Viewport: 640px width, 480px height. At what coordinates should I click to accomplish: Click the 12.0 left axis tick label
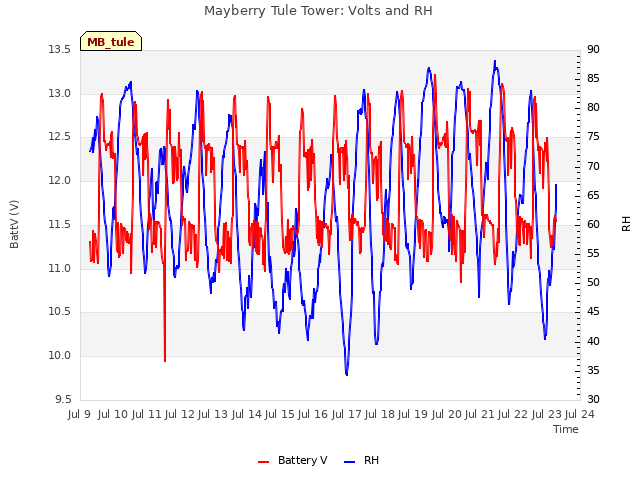point(60,180)
